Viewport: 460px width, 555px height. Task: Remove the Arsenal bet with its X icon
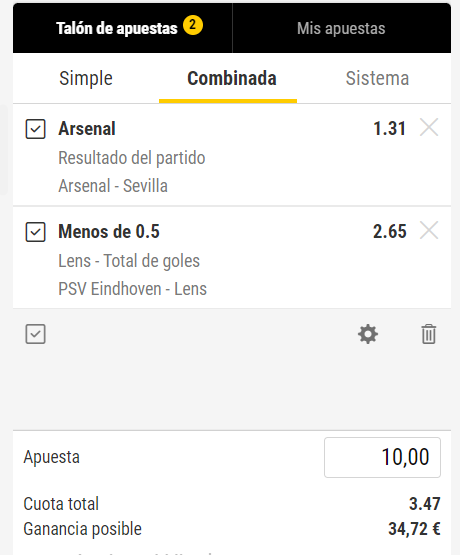tap(429, 127)
